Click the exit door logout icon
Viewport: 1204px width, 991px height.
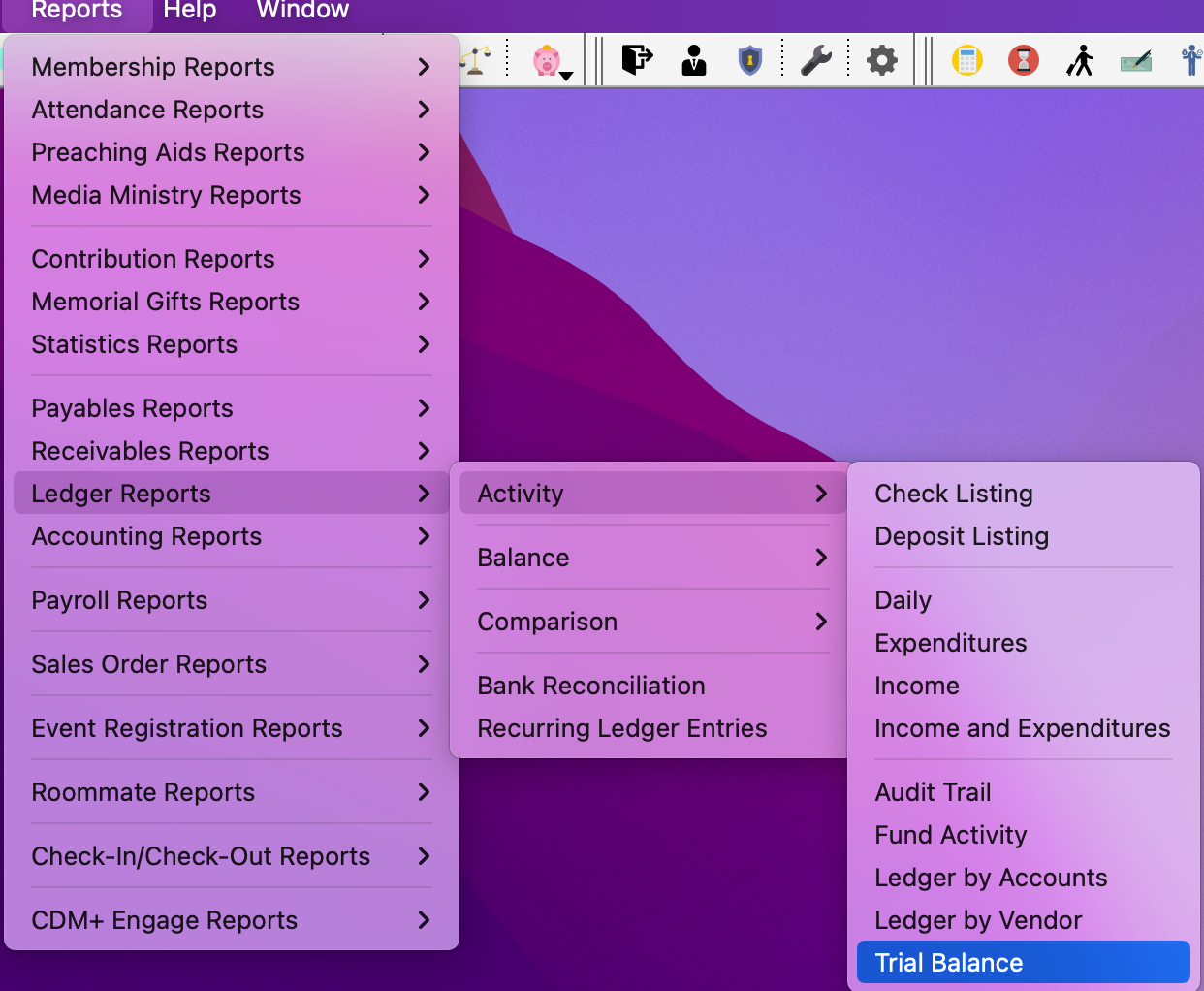point(636,59)
